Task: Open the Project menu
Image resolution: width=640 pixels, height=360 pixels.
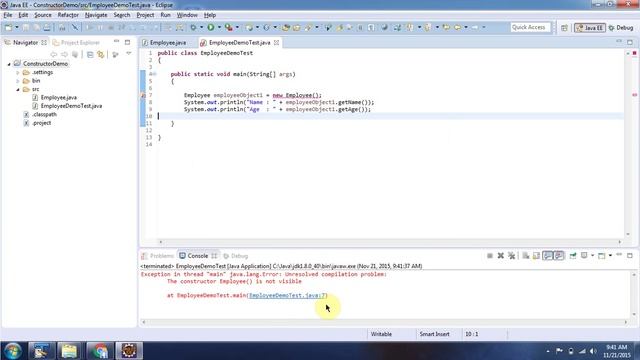Action: coord(145,15)
